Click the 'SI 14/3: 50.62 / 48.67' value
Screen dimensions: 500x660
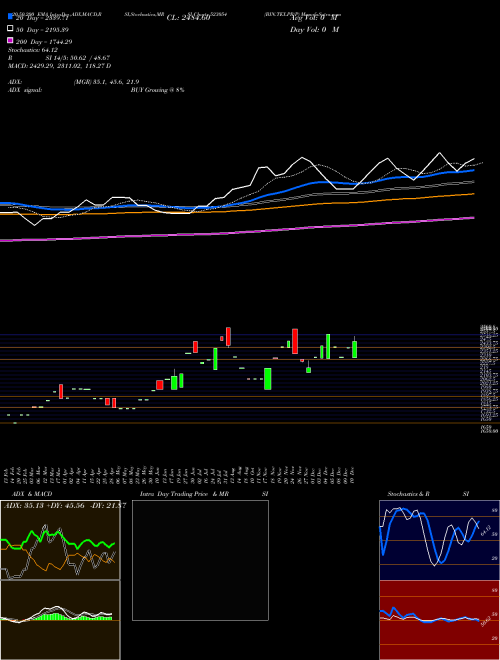(78, 58)
